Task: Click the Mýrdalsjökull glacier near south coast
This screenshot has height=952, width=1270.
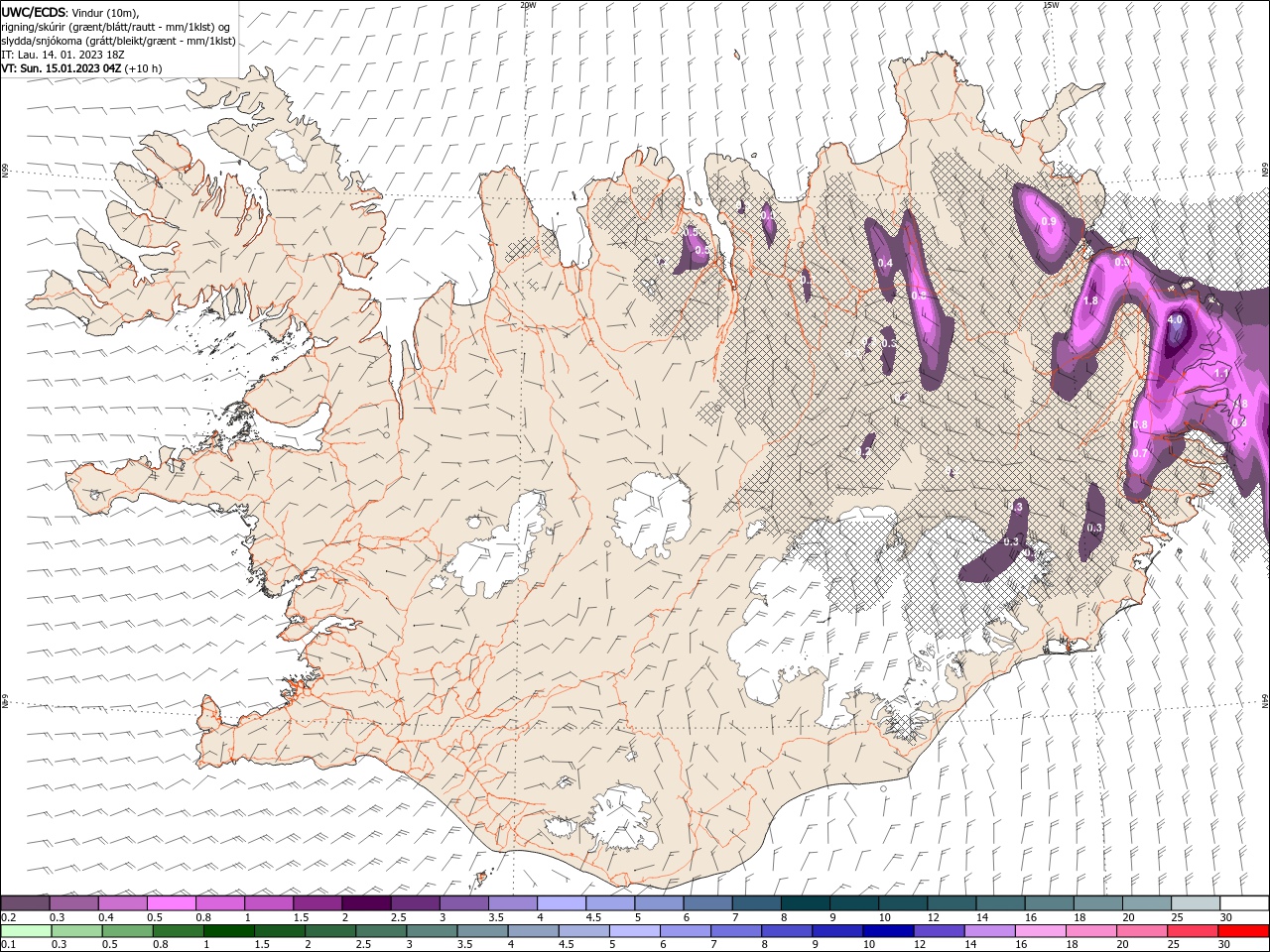Action: tap(620, 818)
